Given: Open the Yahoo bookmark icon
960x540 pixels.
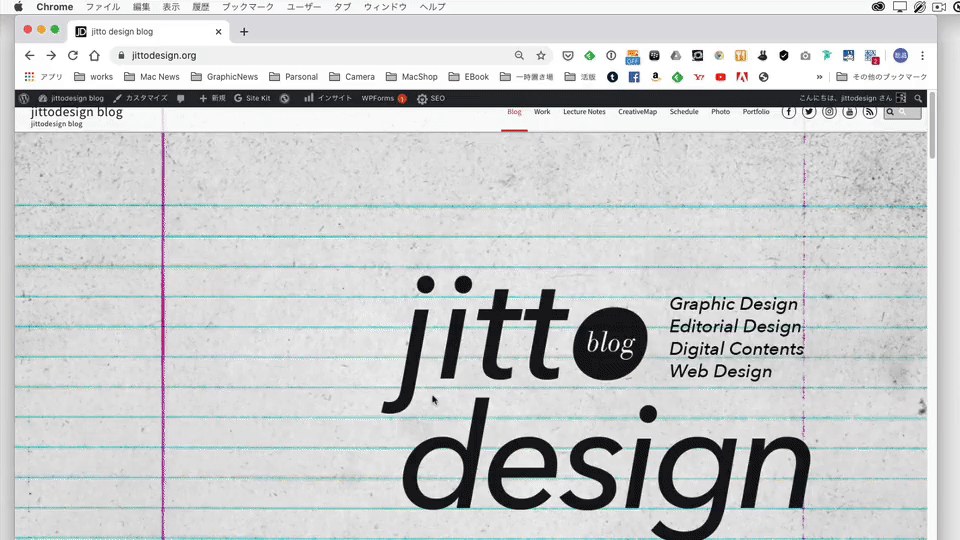Looking at the screenshot, I should [x=699, y=77].
